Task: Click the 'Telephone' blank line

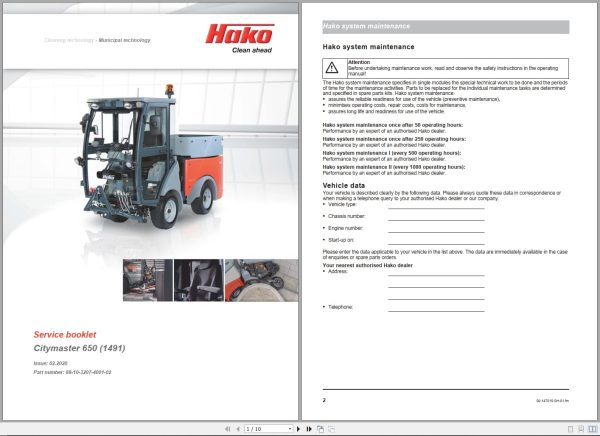Action: pos(436,309)
